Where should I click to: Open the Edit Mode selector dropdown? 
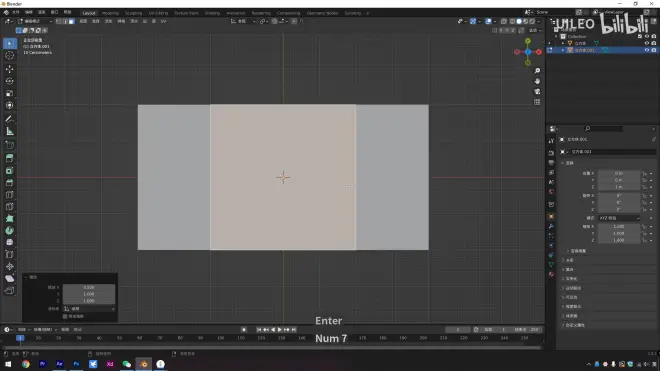[35, 21]
